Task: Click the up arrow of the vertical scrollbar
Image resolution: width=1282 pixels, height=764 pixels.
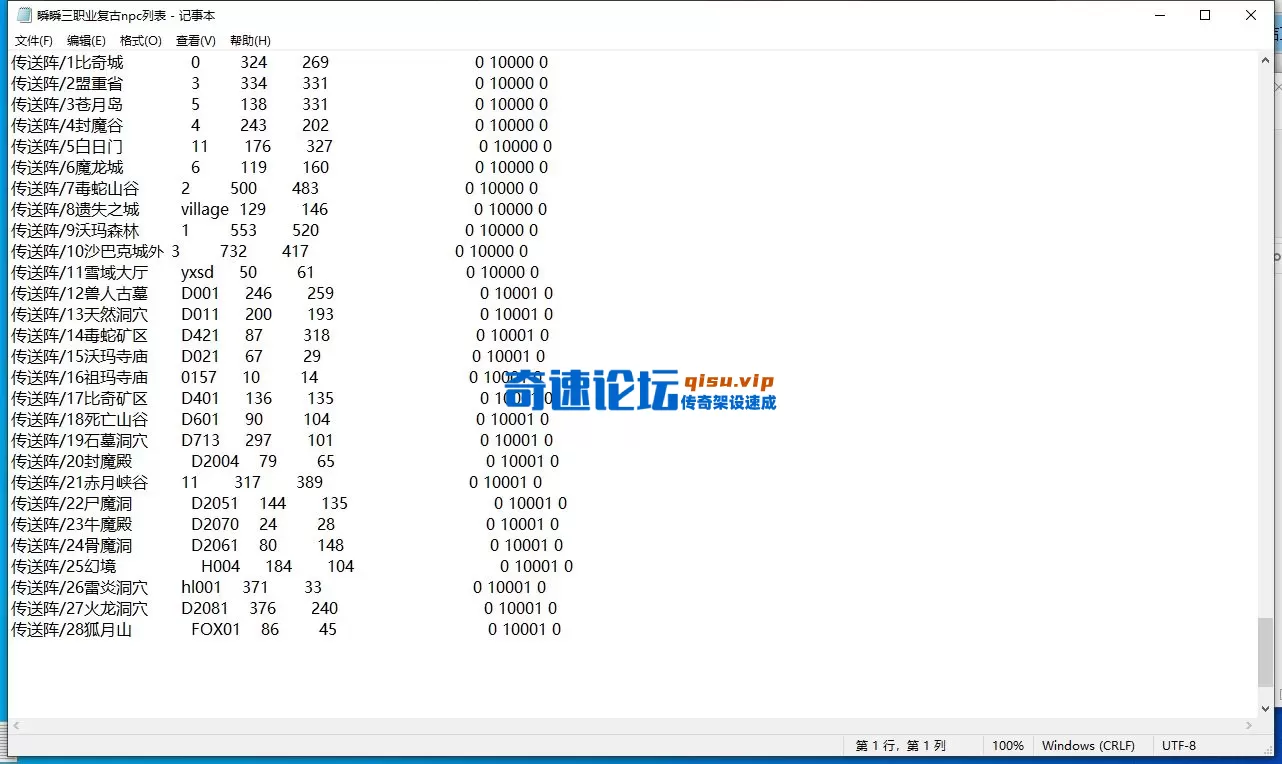Action: coord(1264,61)
